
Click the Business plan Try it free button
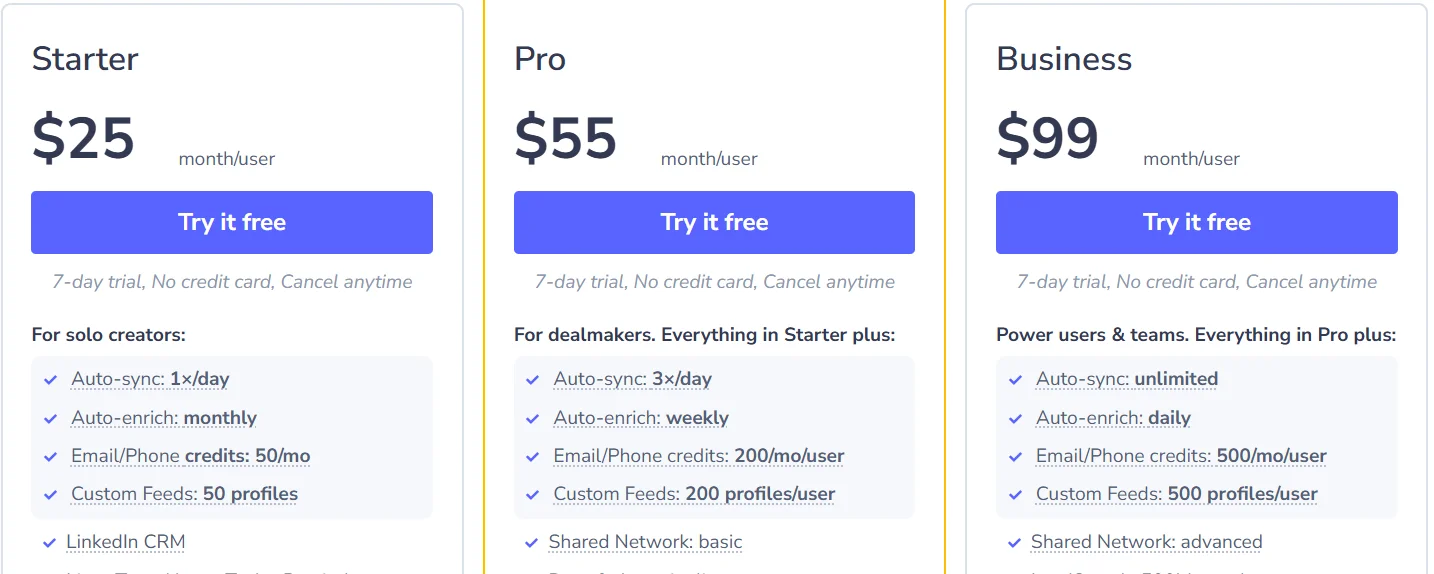[x=1196, y=222]
